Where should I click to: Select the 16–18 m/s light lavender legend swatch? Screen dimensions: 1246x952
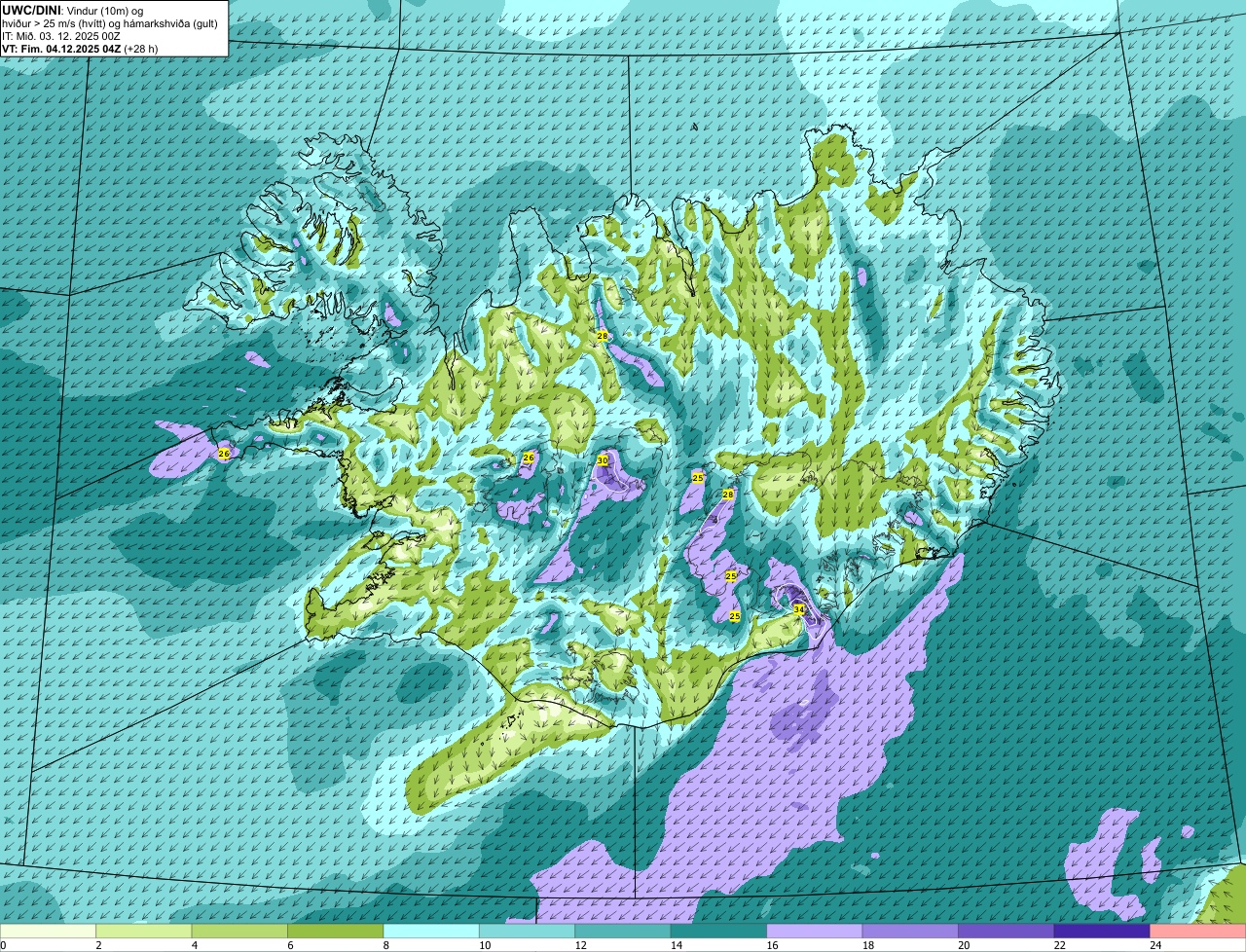point(815,932)
